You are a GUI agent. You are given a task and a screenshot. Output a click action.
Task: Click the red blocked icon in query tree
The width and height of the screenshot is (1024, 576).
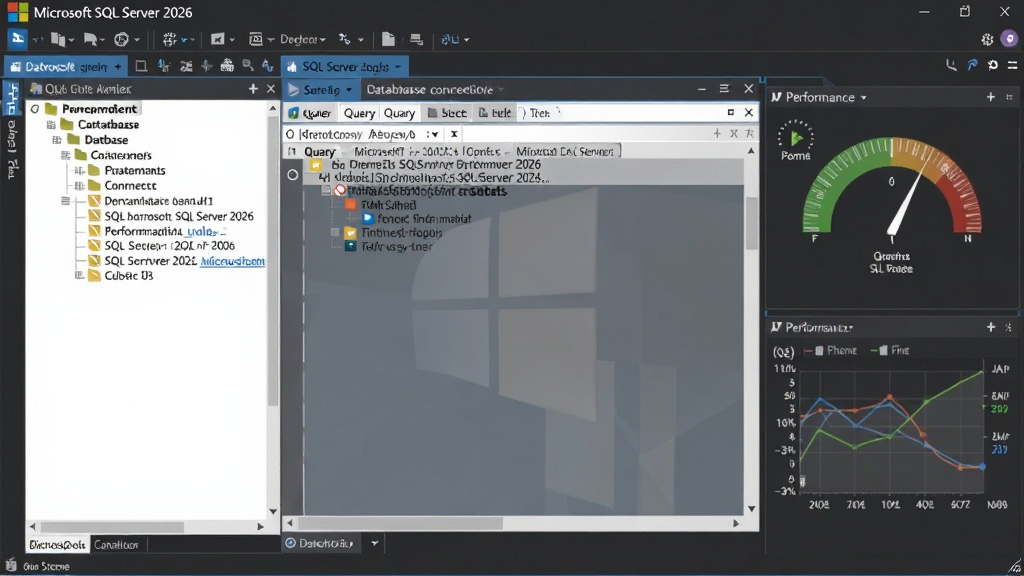point(340,191)
